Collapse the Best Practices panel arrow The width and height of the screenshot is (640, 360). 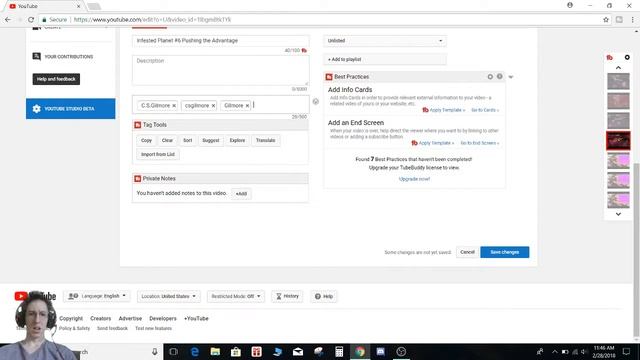pyautogui.click(x=511, y=77)
